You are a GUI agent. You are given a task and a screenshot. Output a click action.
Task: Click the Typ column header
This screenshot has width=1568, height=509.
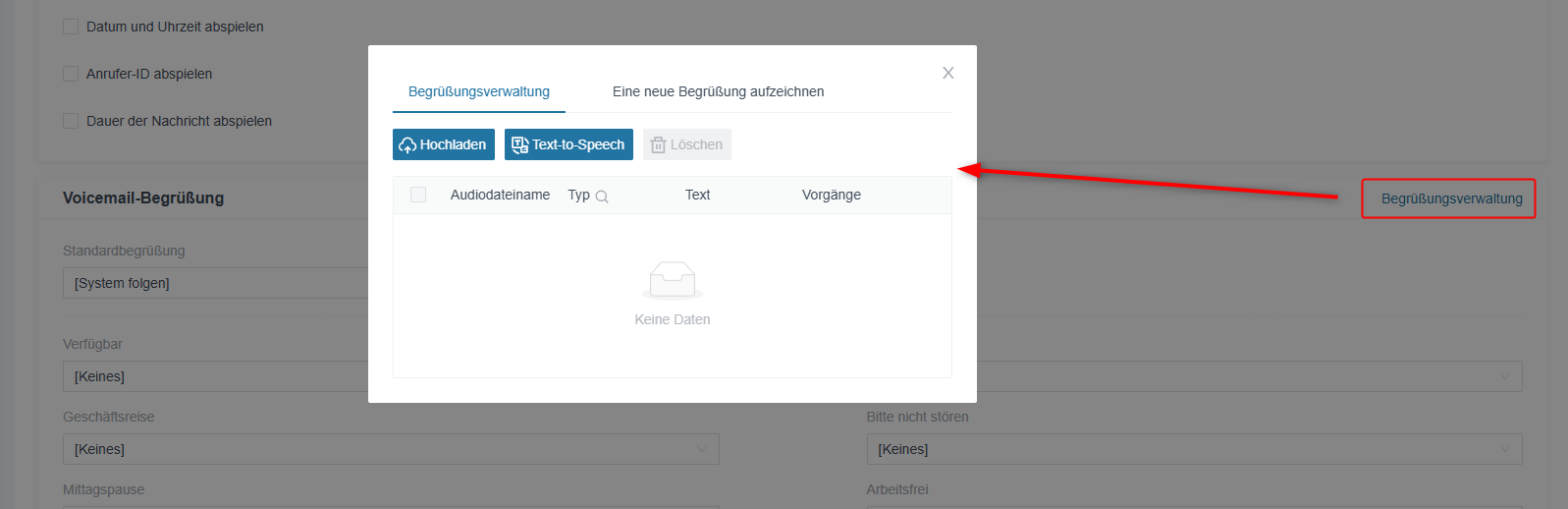578,195
